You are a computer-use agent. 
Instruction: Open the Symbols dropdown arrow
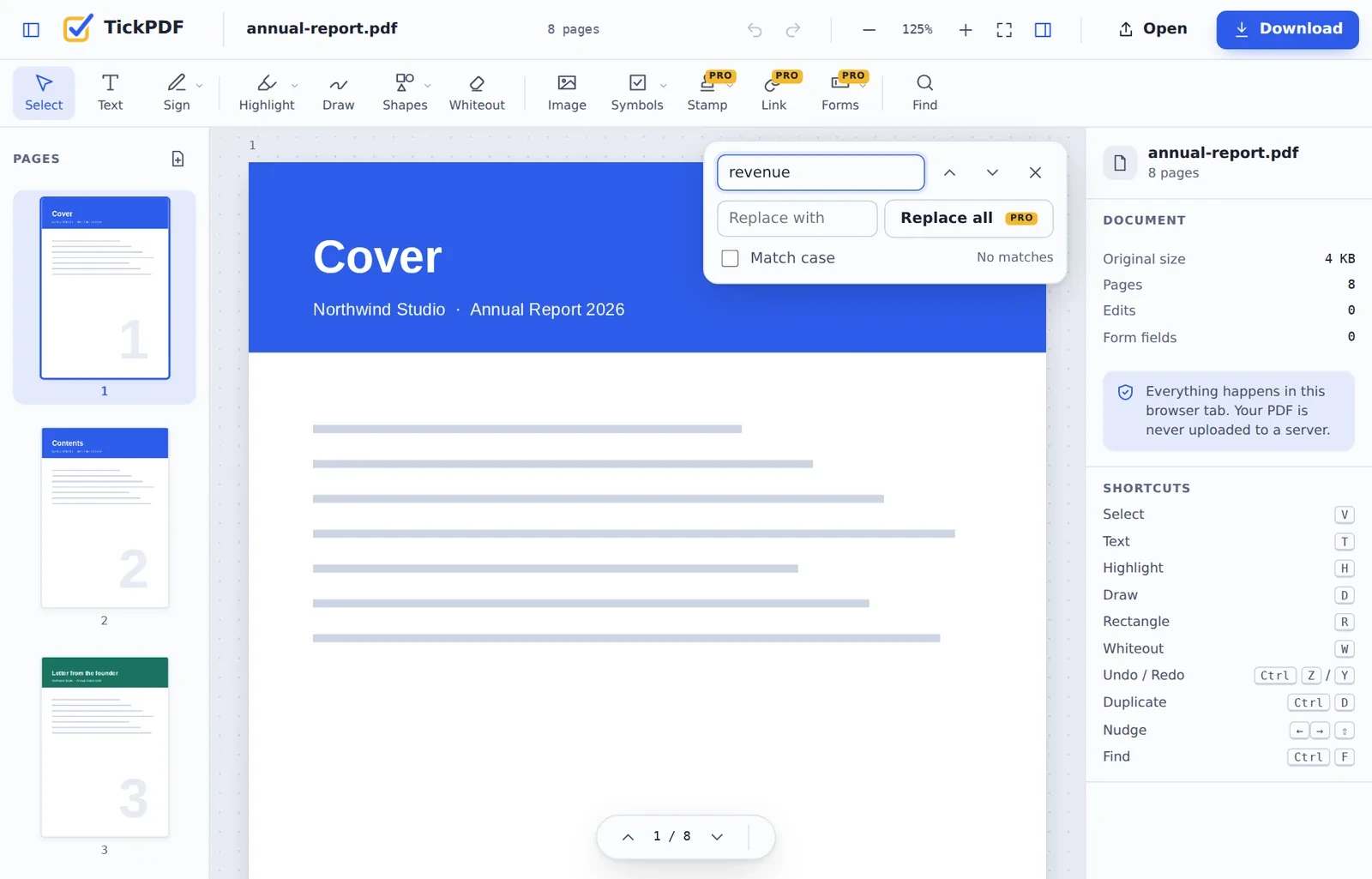click(x=663, y=85)
